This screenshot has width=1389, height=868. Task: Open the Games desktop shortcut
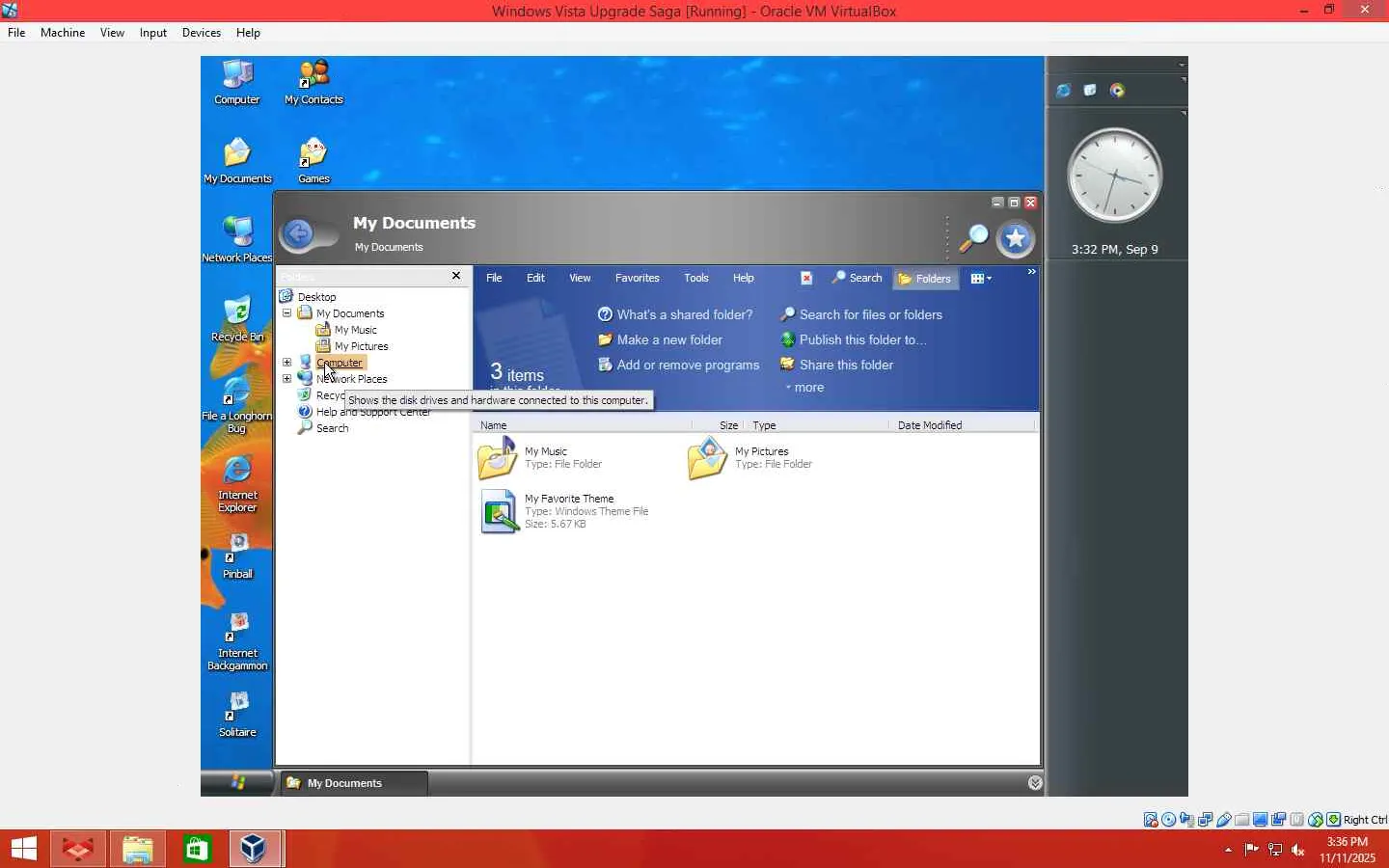(313, 161)
